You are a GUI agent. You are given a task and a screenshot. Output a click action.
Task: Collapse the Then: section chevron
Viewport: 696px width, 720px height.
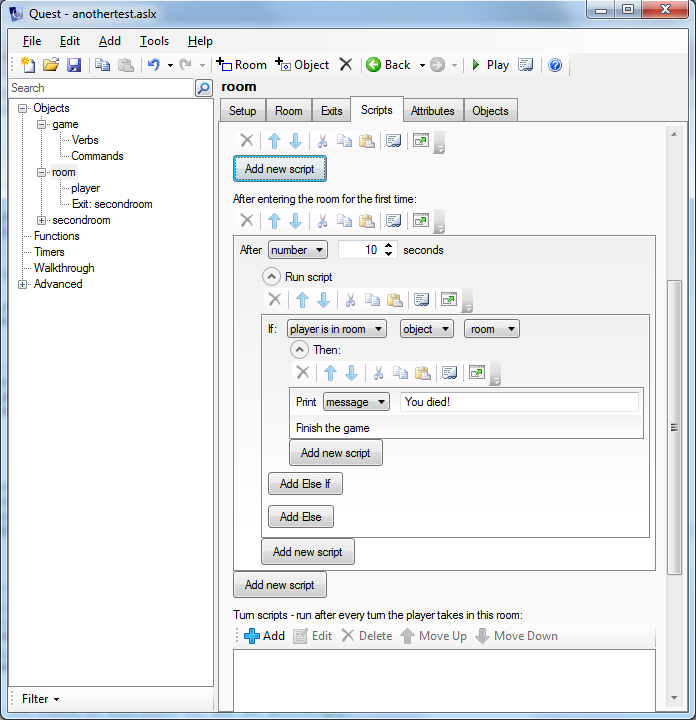point(299,350)
